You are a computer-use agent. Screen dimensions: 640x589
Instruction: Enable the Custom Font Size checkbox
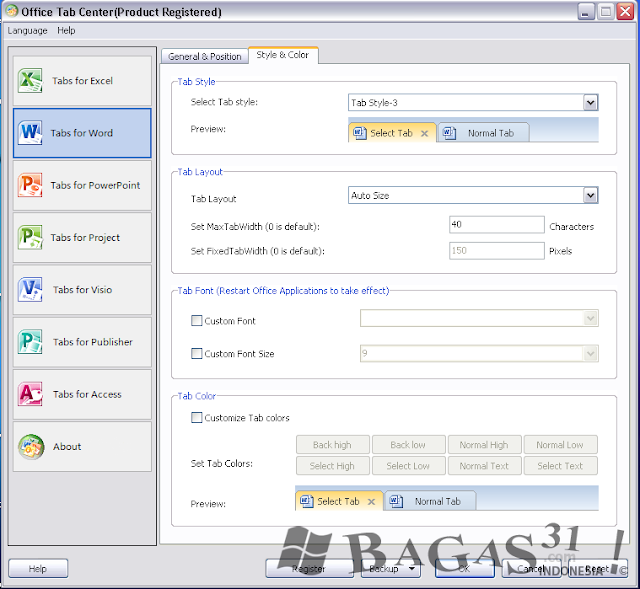(x=196, y=353)
